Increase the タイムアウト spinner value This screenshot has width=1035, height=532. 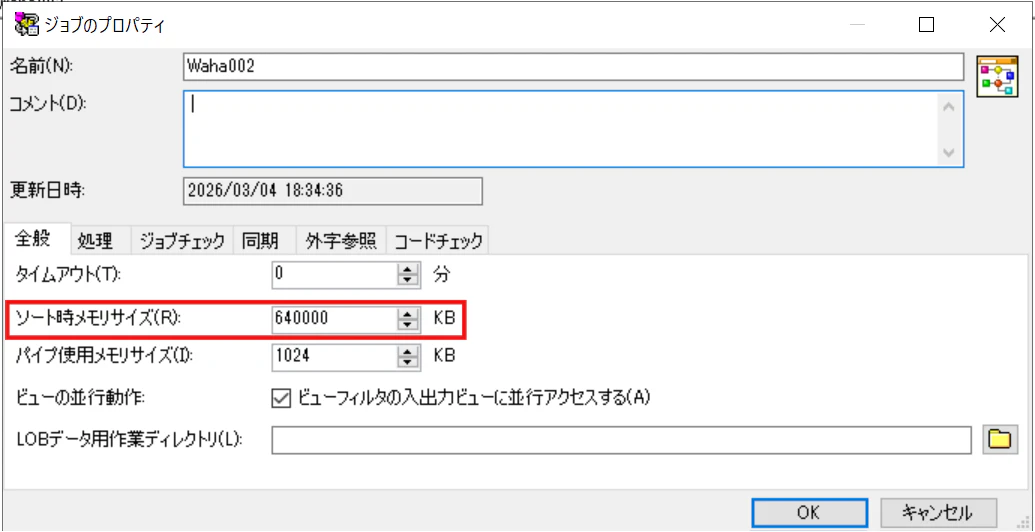click(x=408, y=269)
